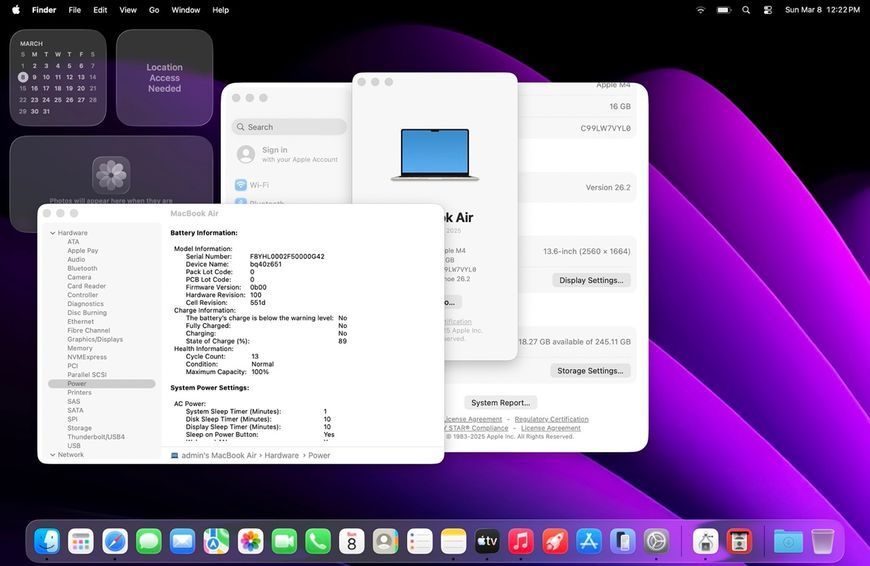Click Storage Settings button
The image size is (870, 566).
coord(590,371)
